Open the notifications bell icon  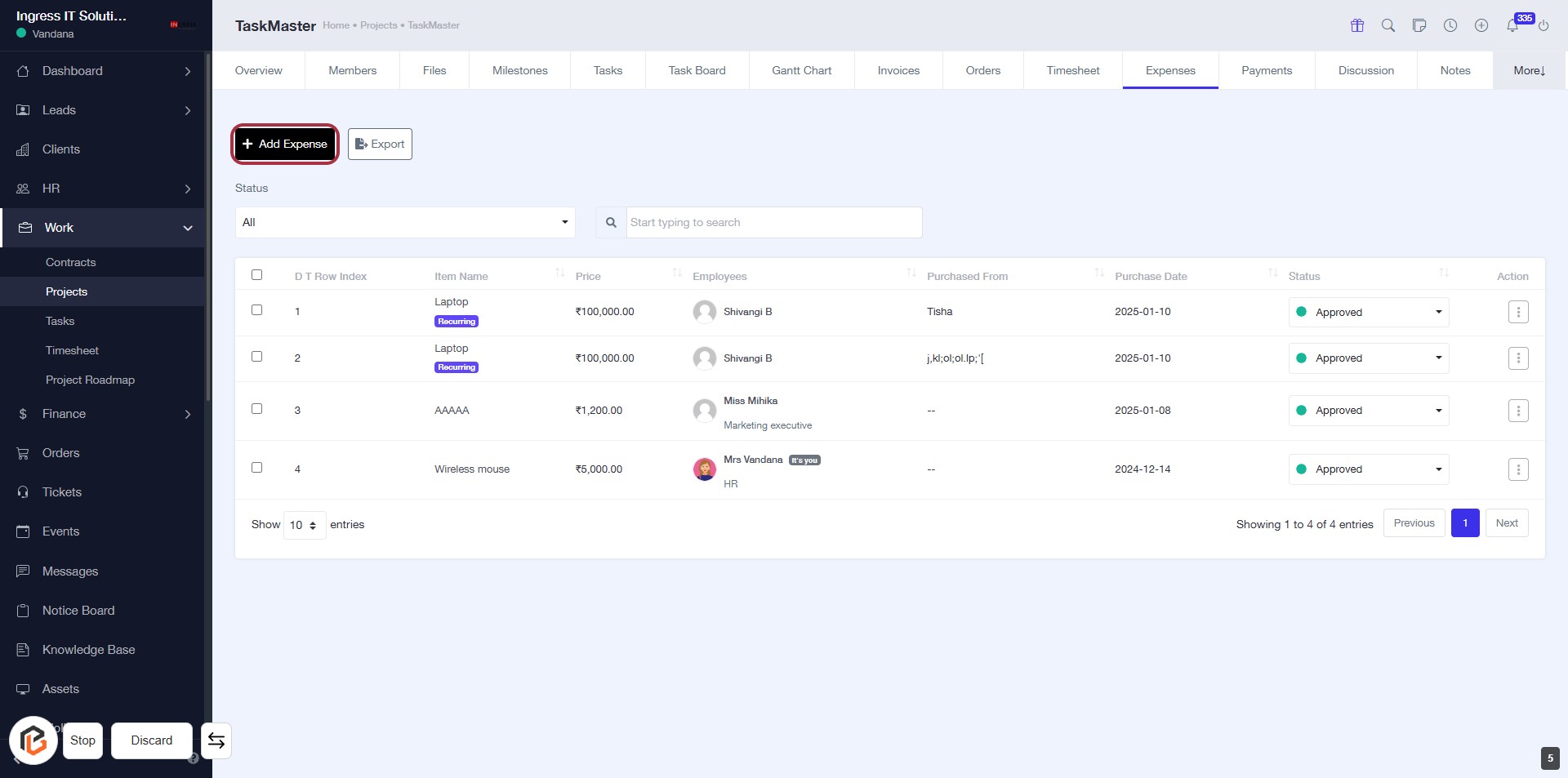(x=1512, y=25)
